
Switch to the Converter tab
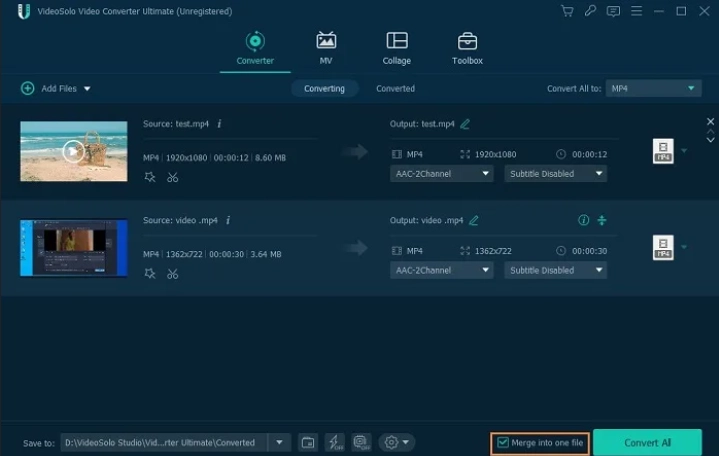255,48
